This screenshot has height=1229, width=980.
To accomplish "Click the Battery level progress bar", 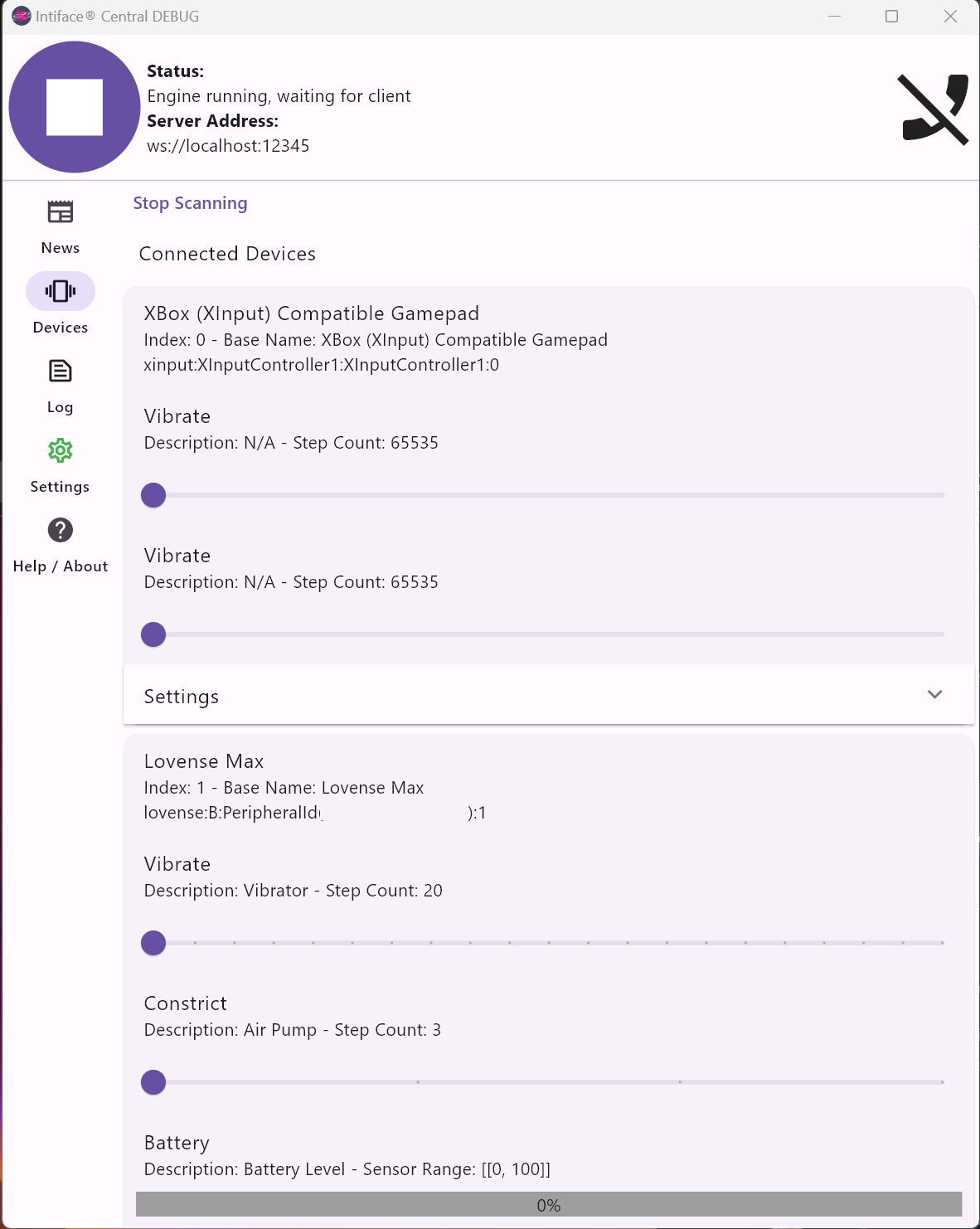I will click(x=548, y=1205).
